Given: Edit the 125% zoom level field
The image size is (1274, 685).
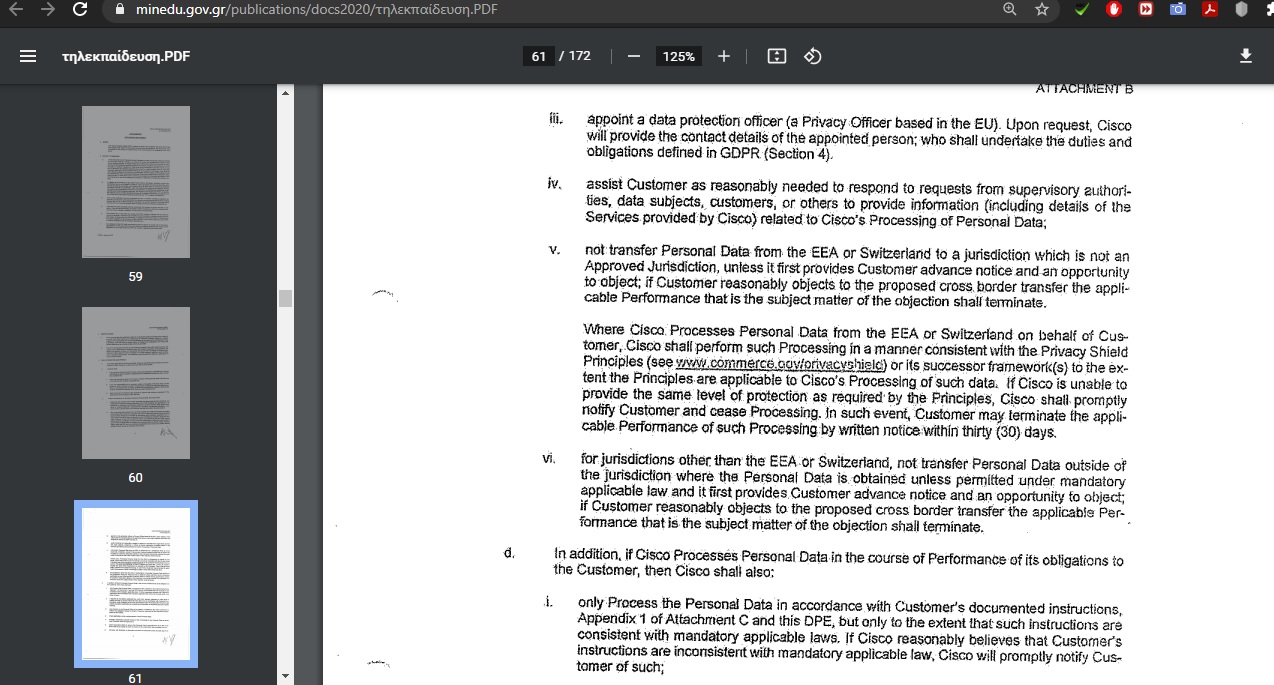Looking at the screenshot, I should (678, 56).
